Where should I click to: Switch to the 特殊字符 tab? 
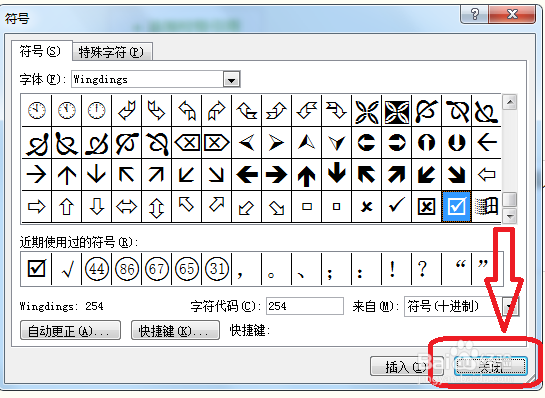[x=111, y=52]
